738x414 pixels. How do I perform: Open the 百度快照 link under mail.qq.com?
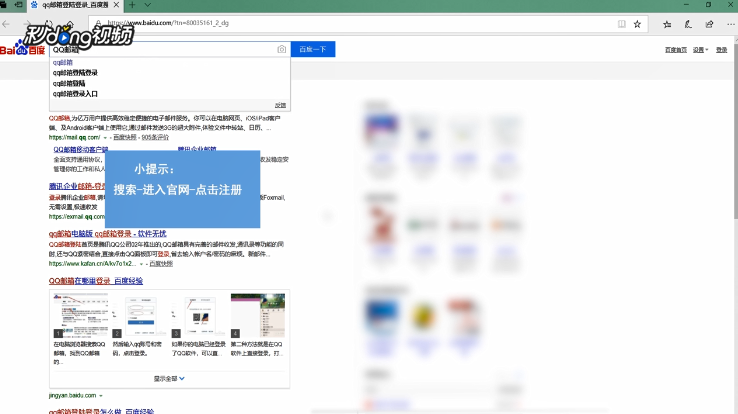tap(125, 137)
